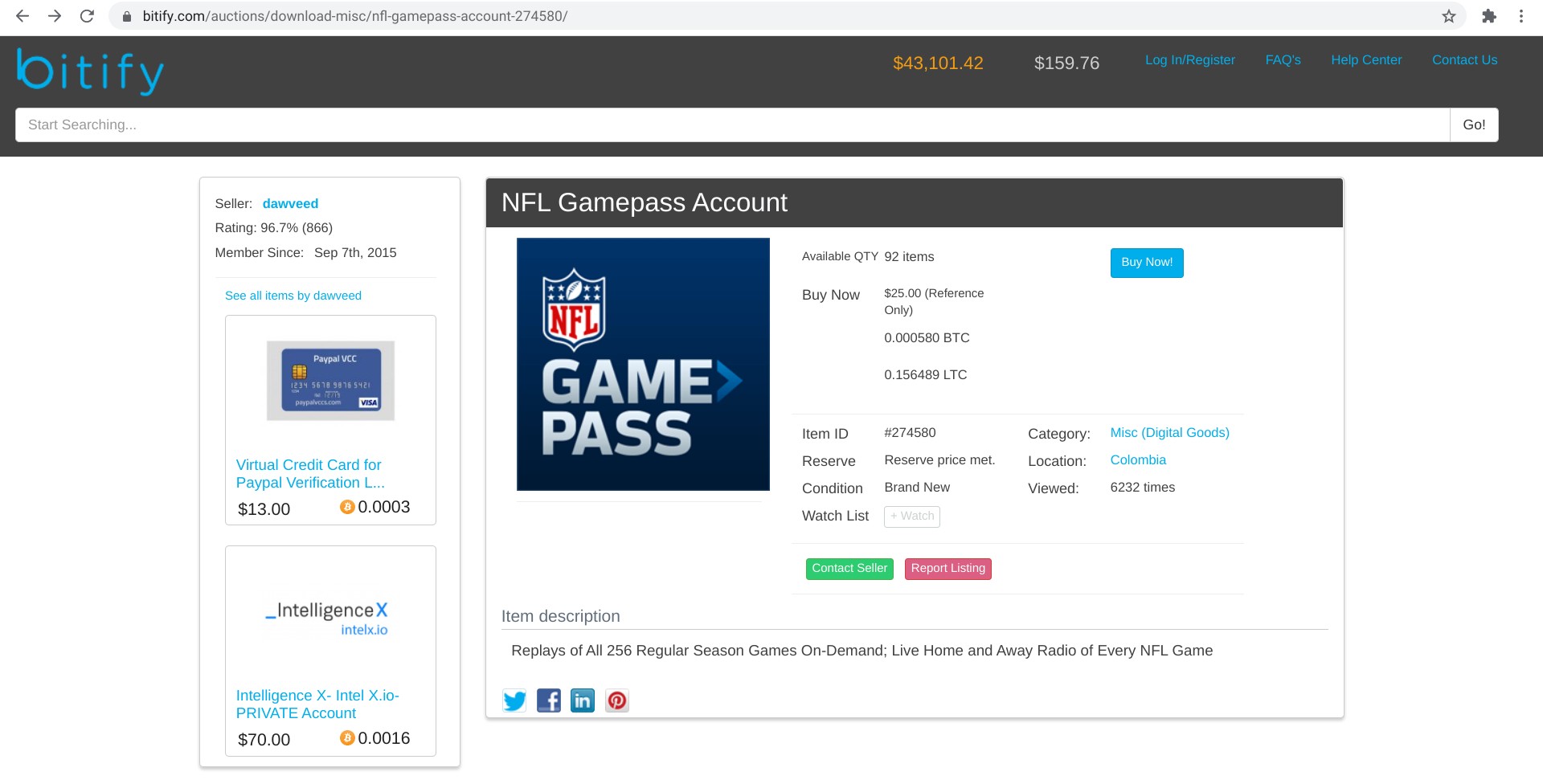This screenshot has width=1543, height=784.
Task: Focus the Start Searching field
Action: (x=732, y=125)
